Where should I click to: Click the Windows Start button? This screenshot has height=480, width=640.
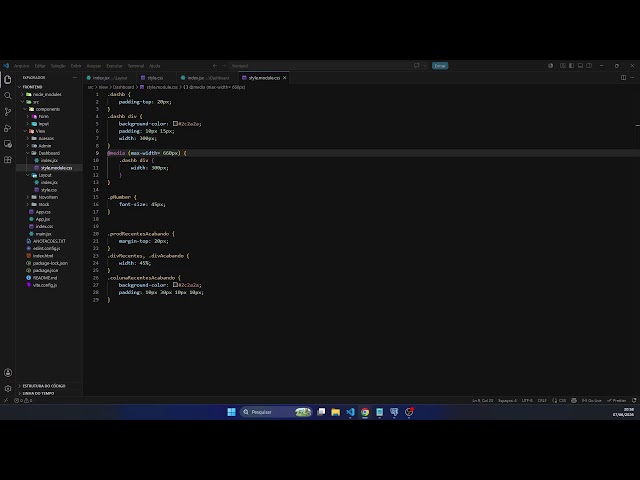(231, 412)
